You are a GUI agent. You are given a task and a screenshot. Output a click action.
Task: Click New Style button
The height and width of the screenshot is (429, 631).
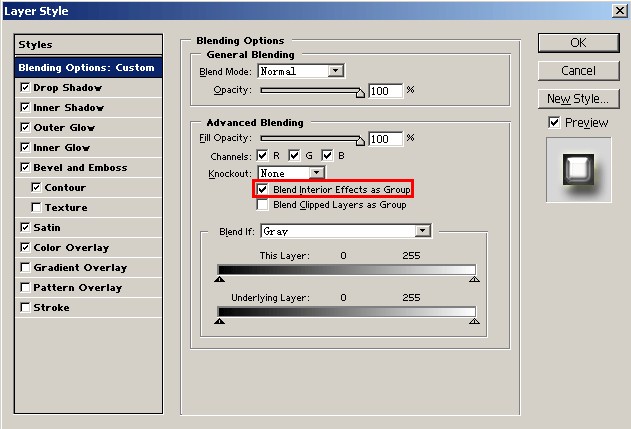[x=578, y=98]
